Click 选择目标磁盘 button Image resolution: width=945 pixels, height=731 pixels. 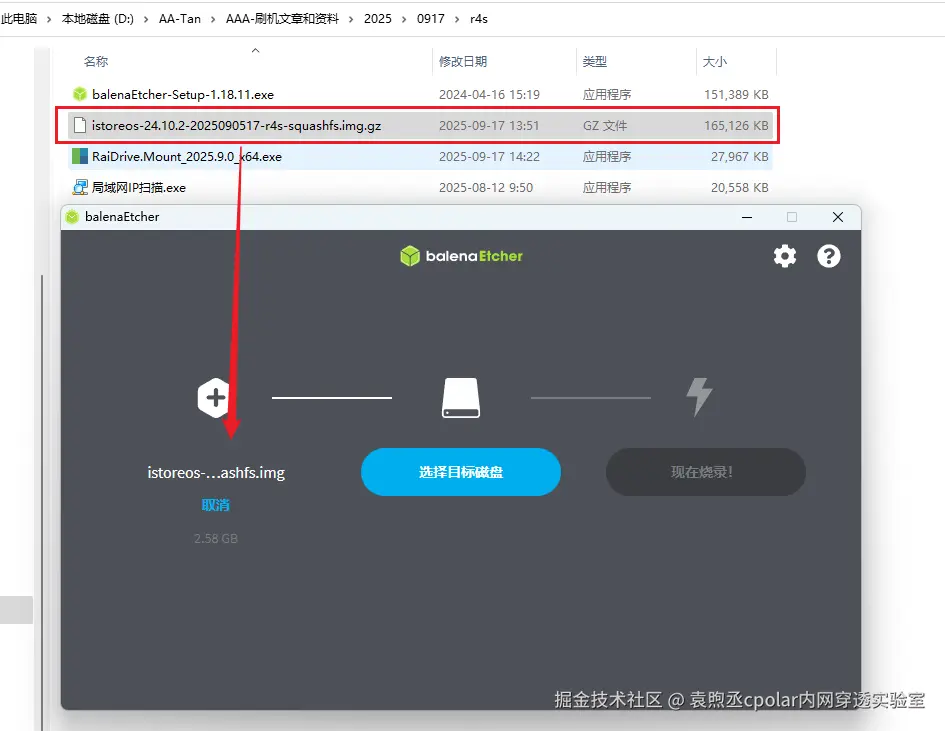click(461, 472)
